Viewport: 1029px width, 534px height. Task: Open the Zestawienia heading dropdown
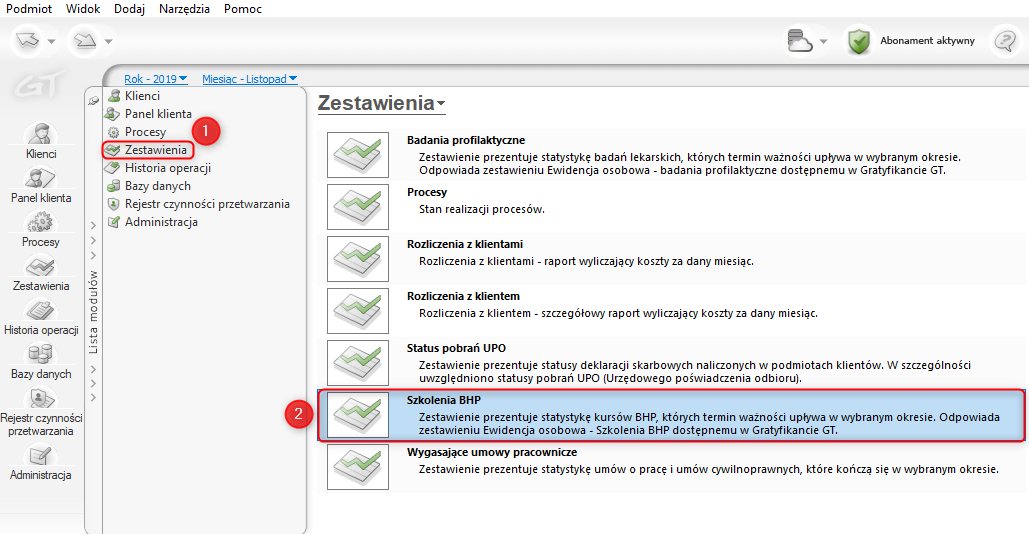click(381, 103)
